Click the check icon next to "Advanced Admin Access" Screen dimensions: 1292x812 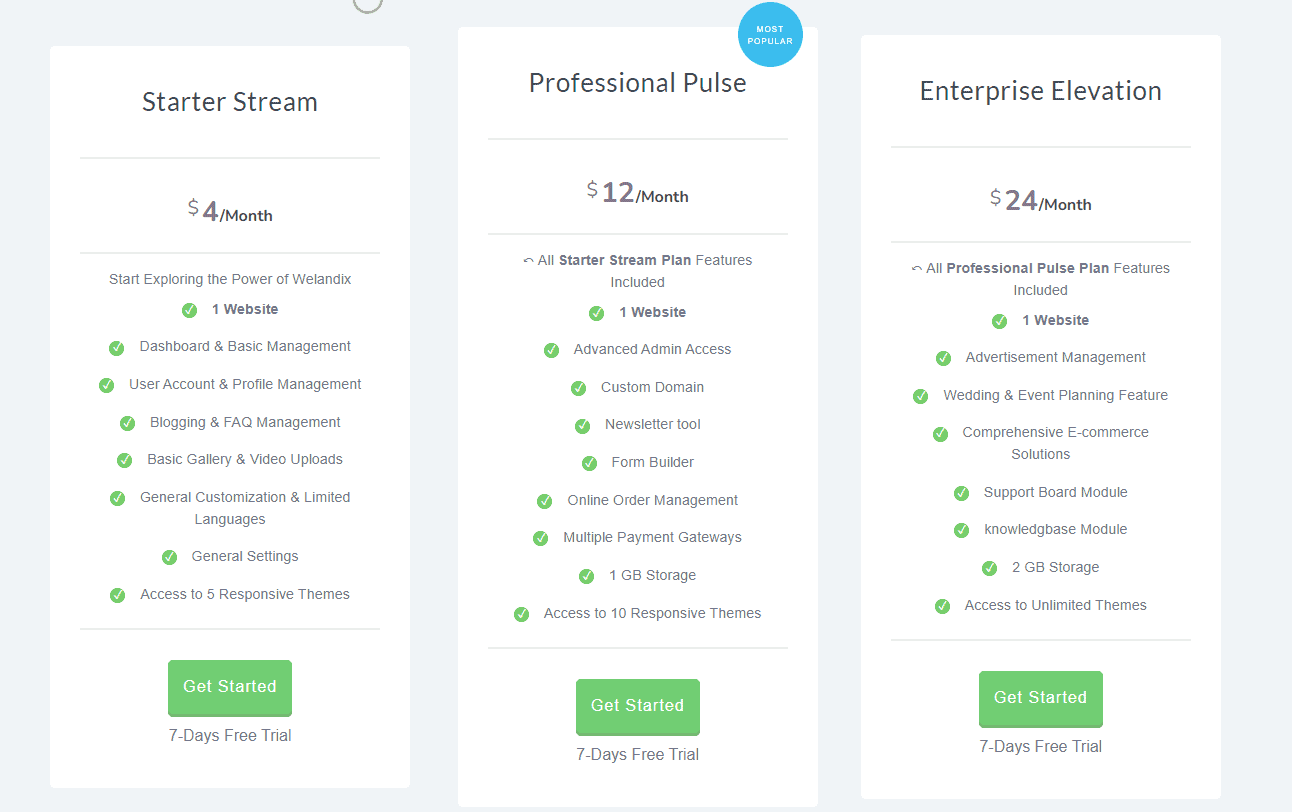(551, 349)
